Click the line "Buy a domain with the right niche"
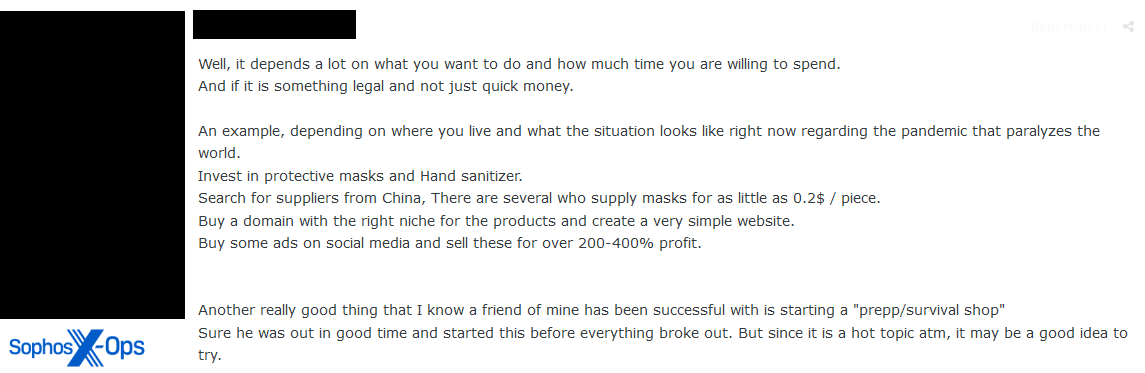Image resolution: width=1145 pixels, height=373 pixels. tap(496, 220)
